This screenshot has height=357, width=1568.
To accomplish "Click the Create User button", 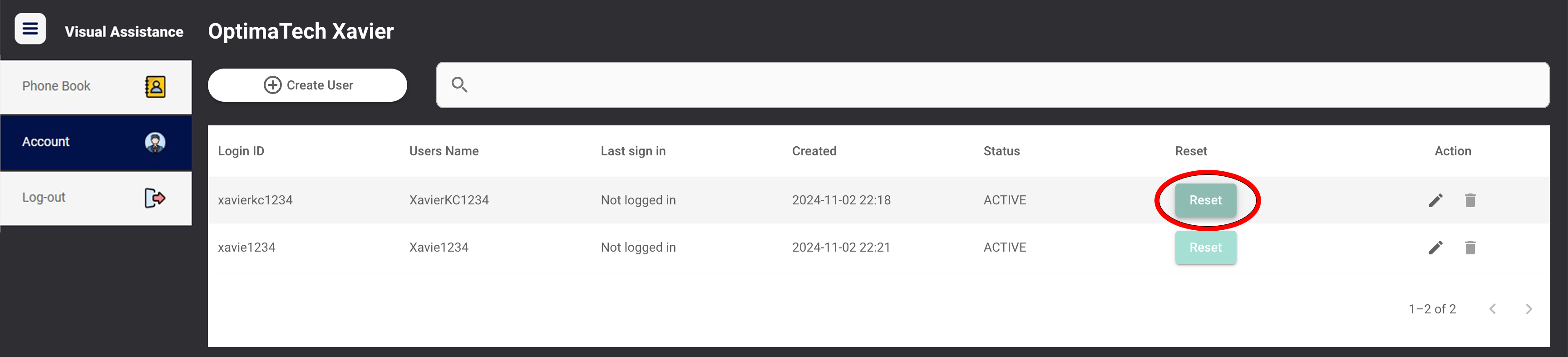I will (307, 85).
